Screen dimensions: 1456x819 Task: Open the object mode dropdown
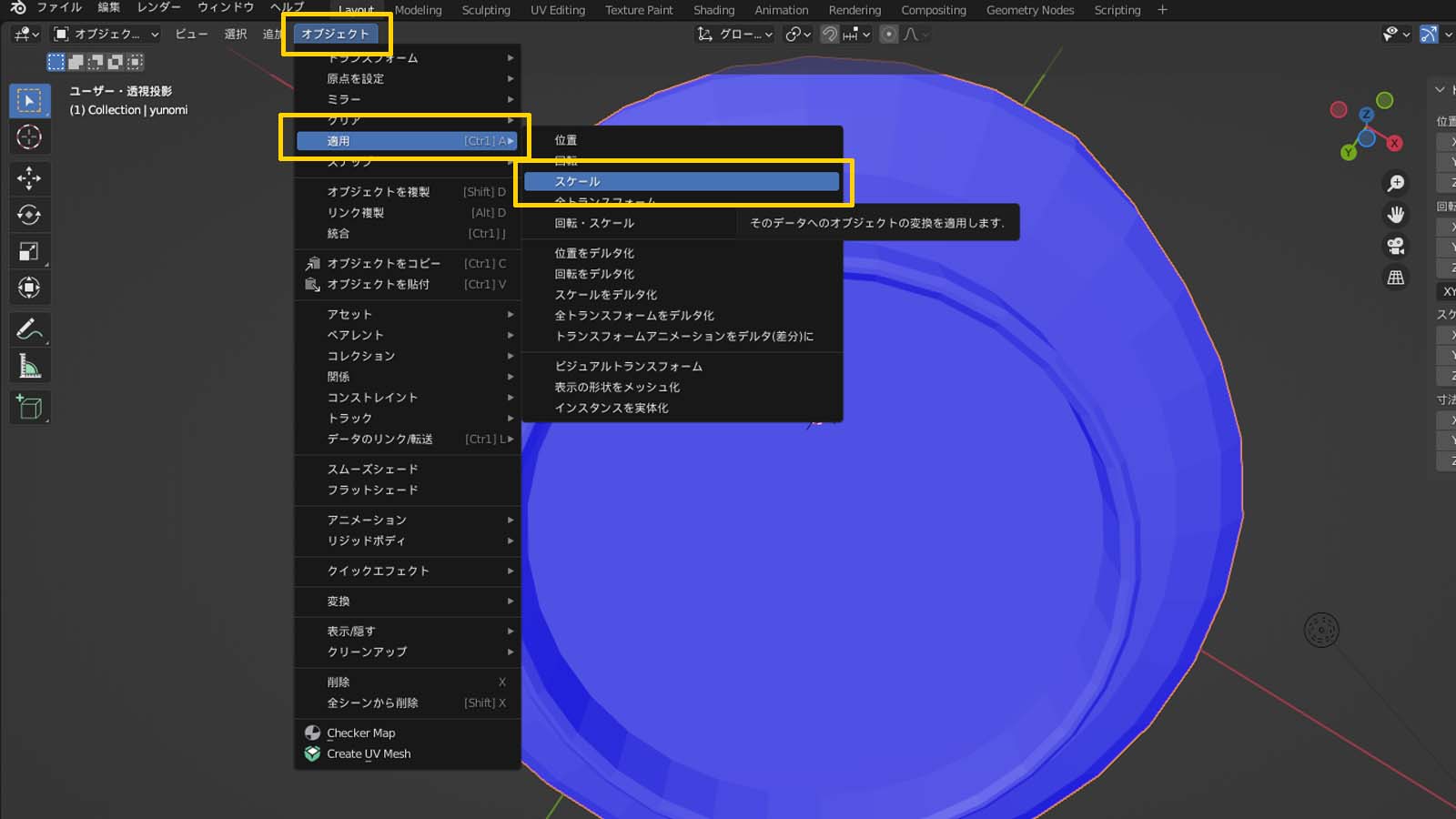pyautogui.click(x=106, y=35)
